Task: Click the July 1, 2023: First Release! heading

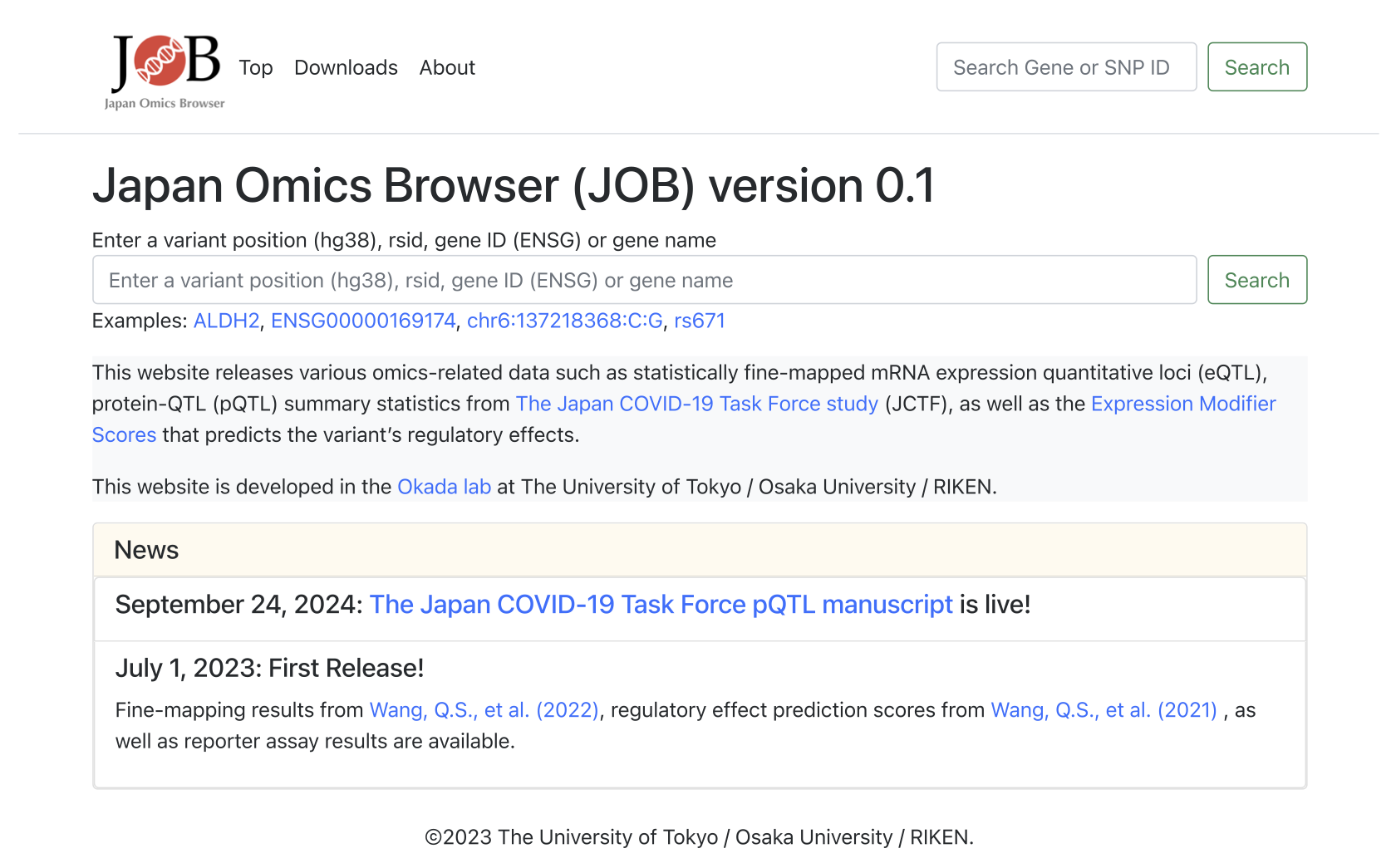Action: (270, 668)
